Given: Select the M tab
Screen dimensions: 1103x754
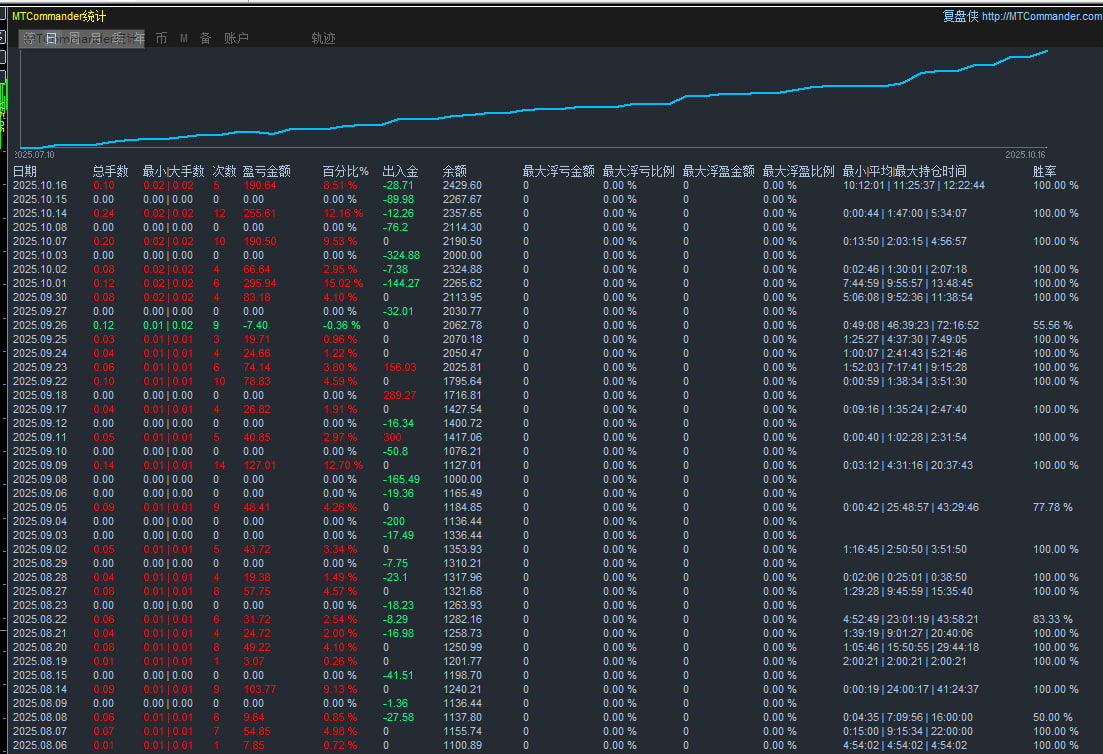Looking at the screenshot, I should pos(184,38).
